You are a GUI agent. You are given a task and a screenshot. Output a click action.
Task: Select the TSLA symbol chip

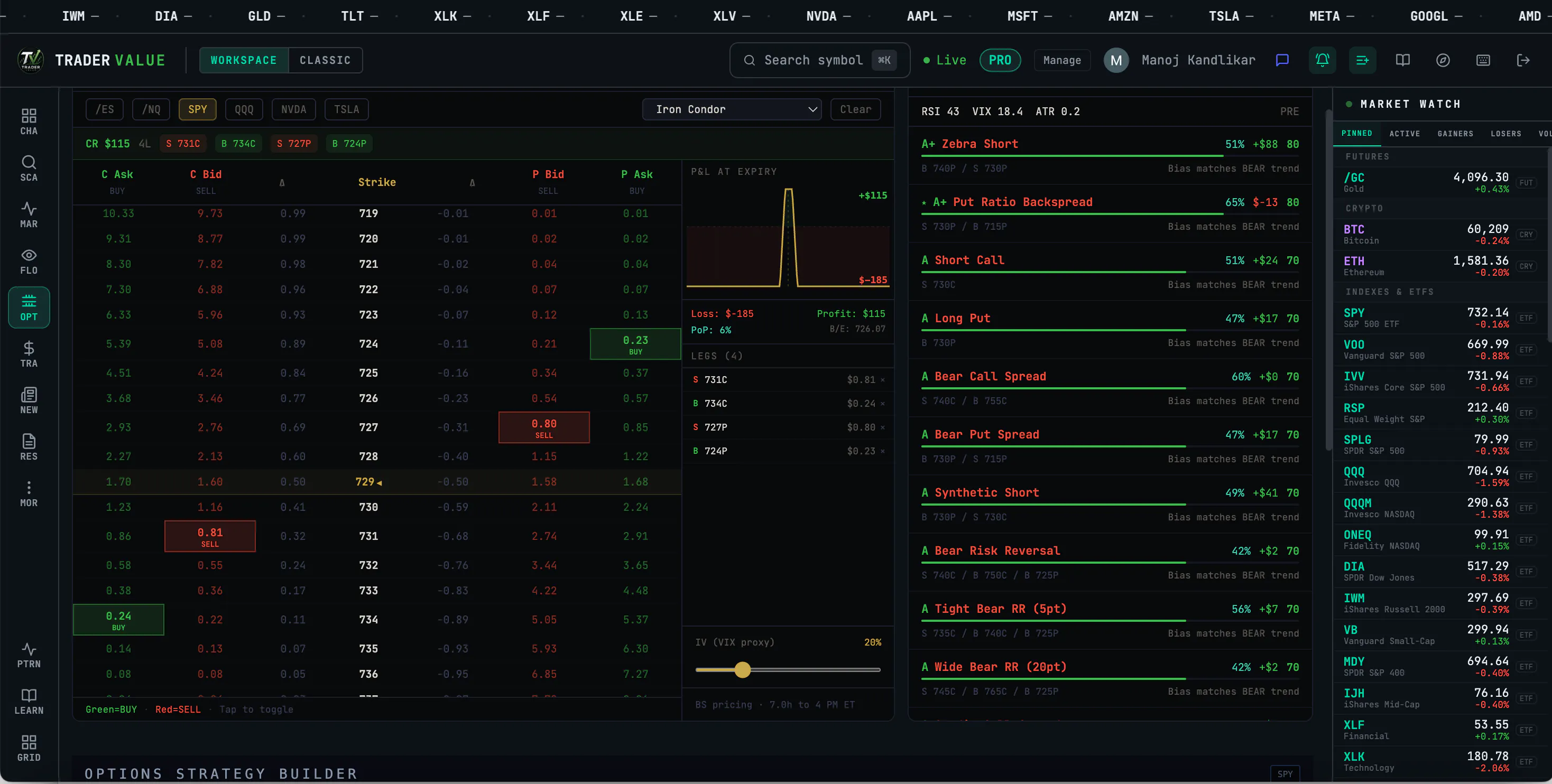tap(346, 109)
